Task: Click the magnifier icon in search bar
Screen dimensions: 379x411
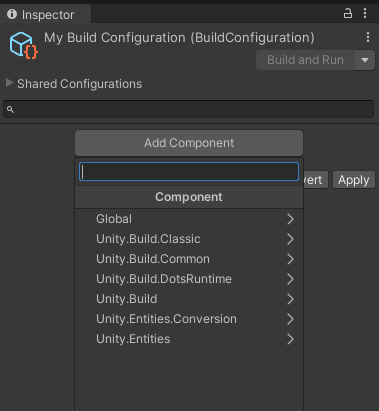Action: tap(10, 109)
